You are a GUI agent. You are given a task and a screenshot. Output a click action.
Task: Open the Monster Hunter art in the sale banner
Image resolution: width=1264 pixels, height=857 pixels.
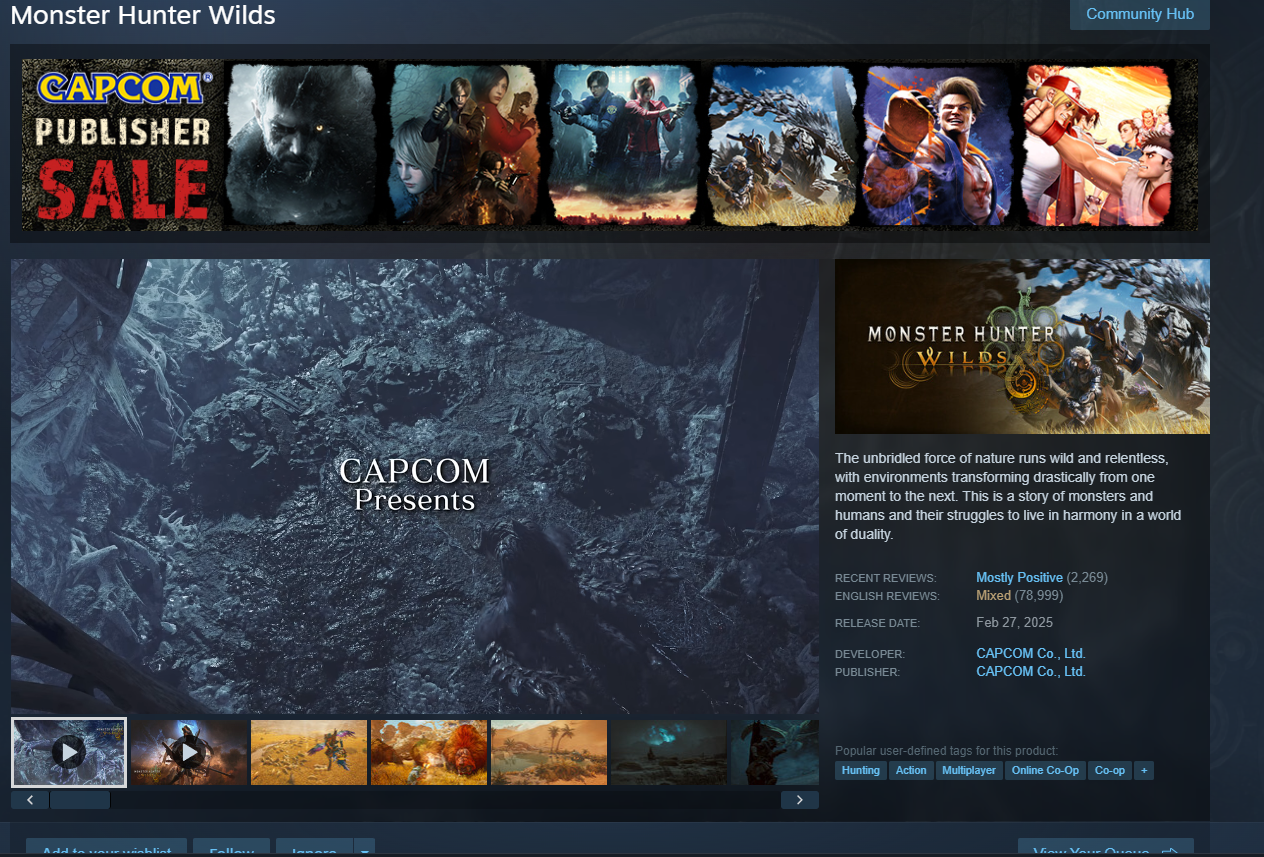tap(783, 145)
